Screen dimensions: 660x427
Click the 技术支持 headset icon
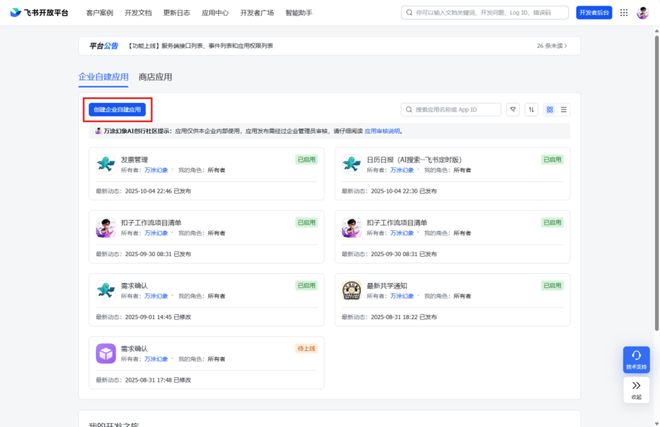(x=636, y=356)
